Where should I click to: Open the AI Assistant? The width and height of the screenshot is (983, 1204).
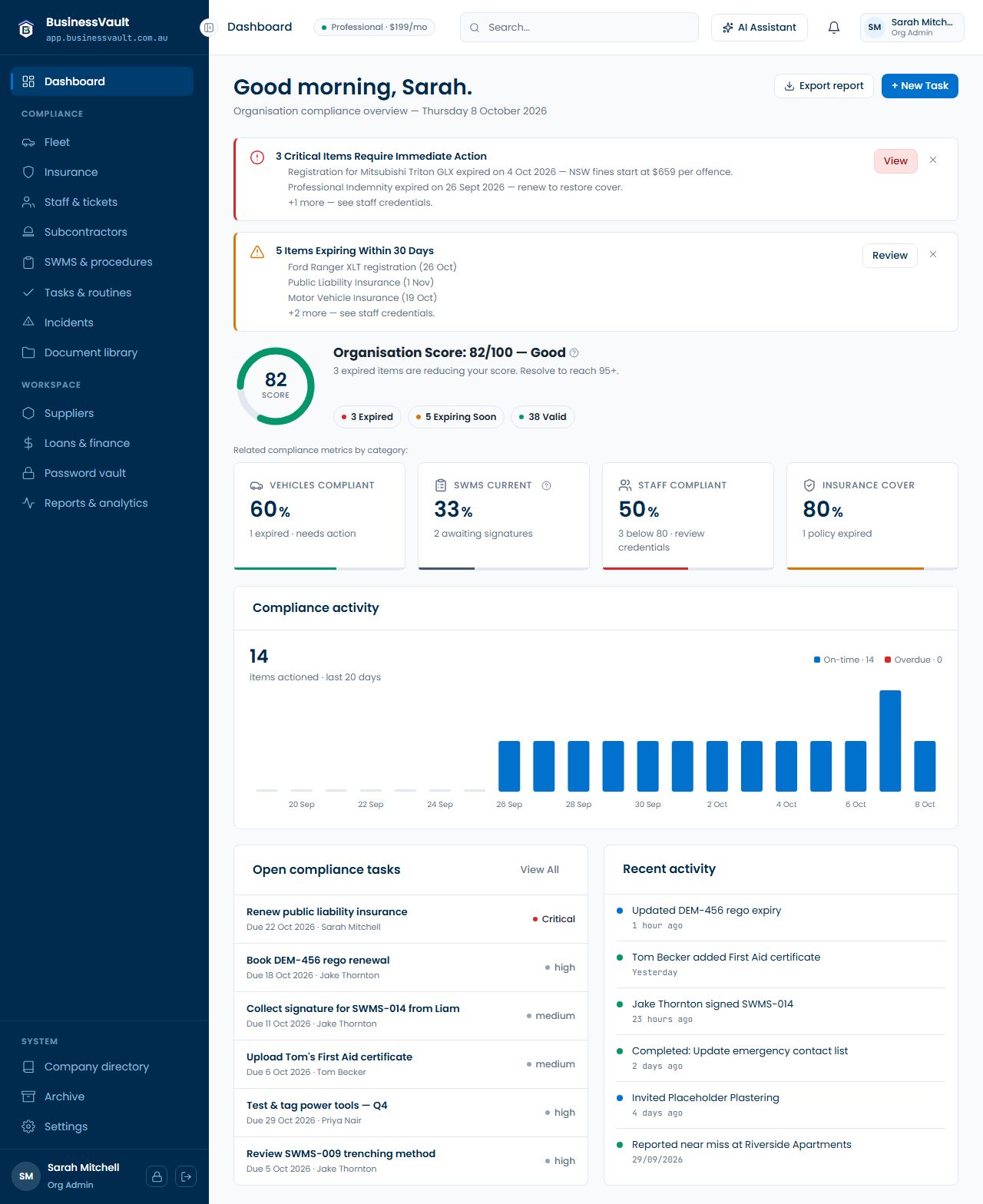point(760,28)
